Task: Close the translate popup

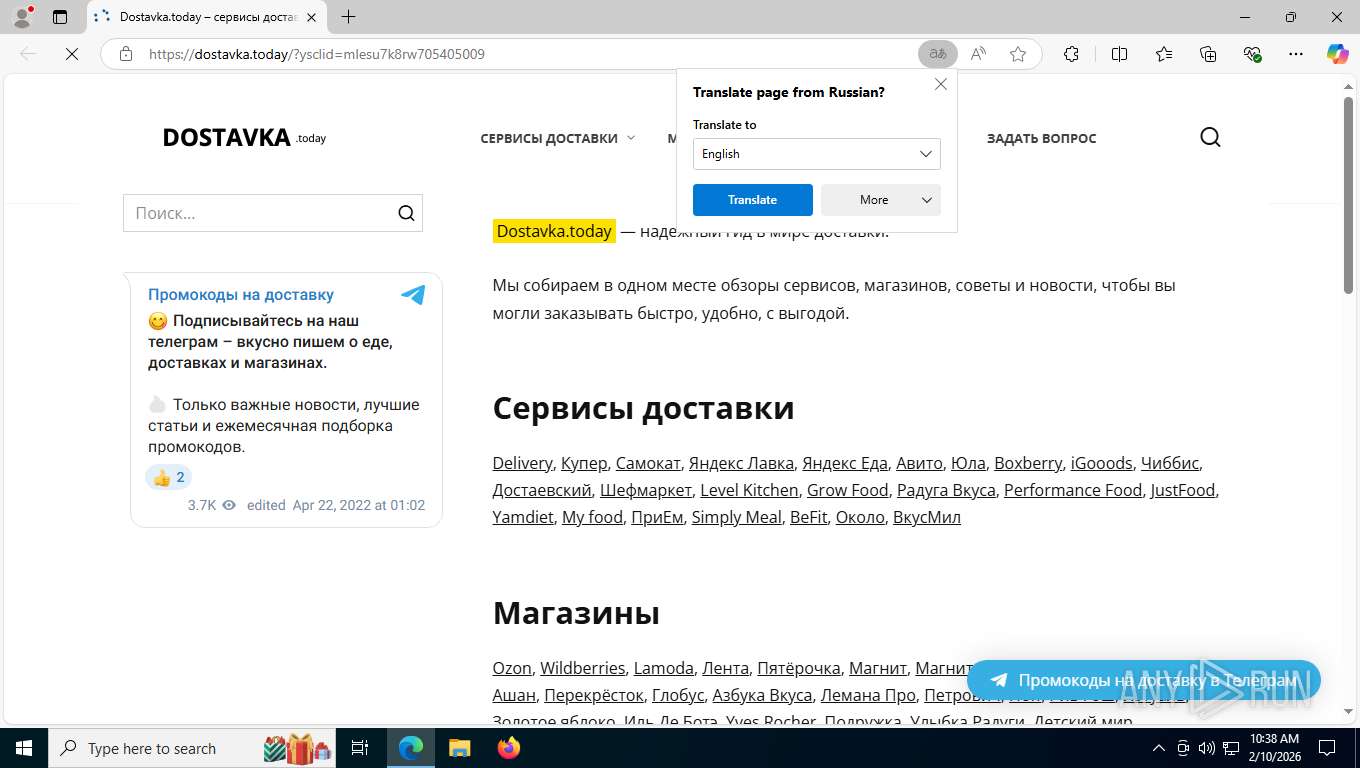Action: click(941, 85)
